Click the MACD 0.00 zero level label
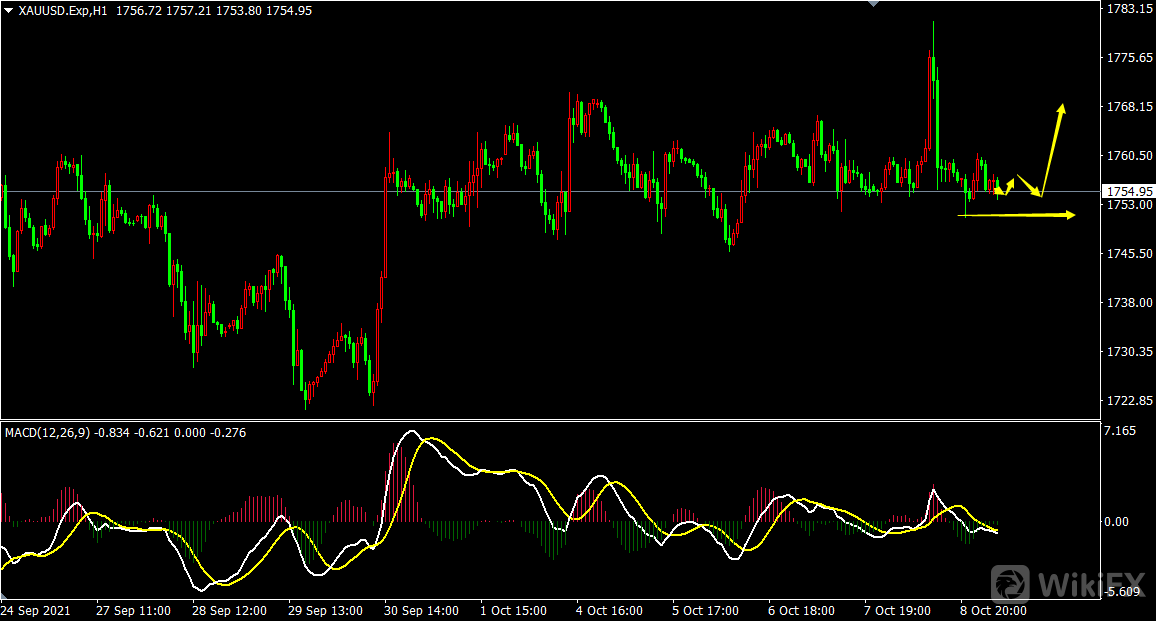This screenshot has width=1156, height=621. (1118, 522)
